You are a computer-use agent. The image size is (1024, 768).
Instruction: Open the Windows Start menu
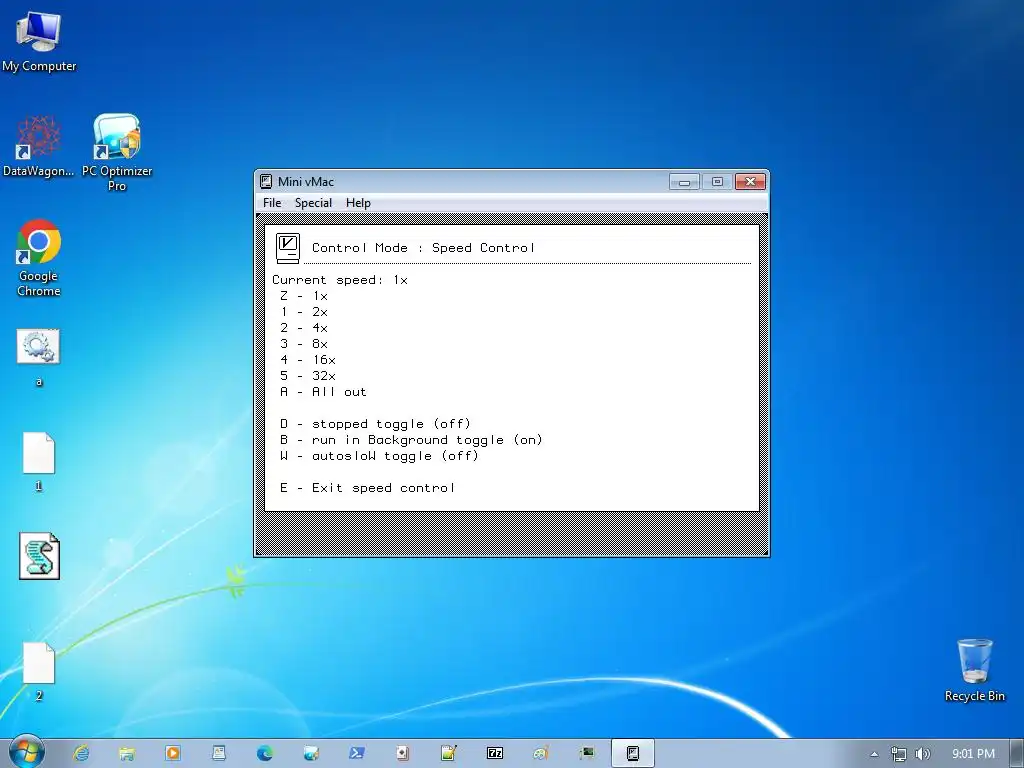coord(26,753)
